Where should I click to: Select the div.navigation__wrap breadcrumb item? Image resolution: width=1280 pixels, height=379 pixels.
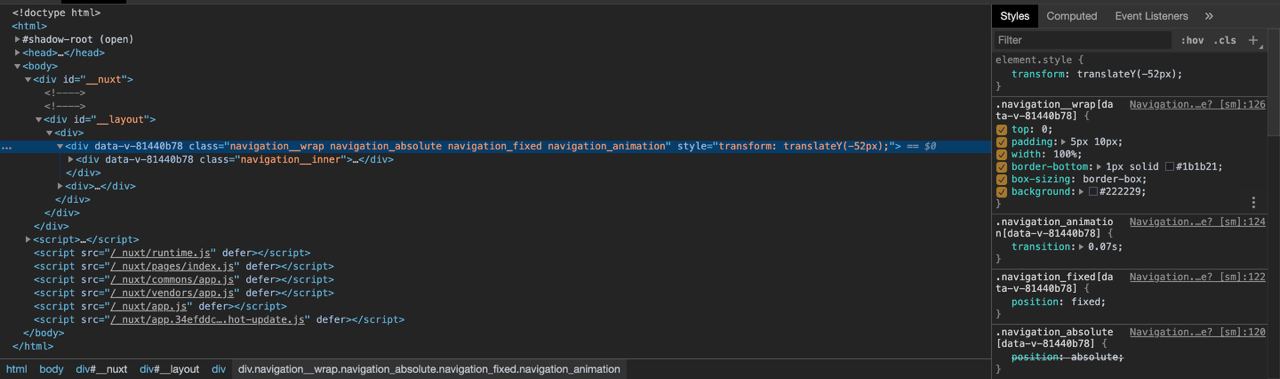tap(429, 369)
